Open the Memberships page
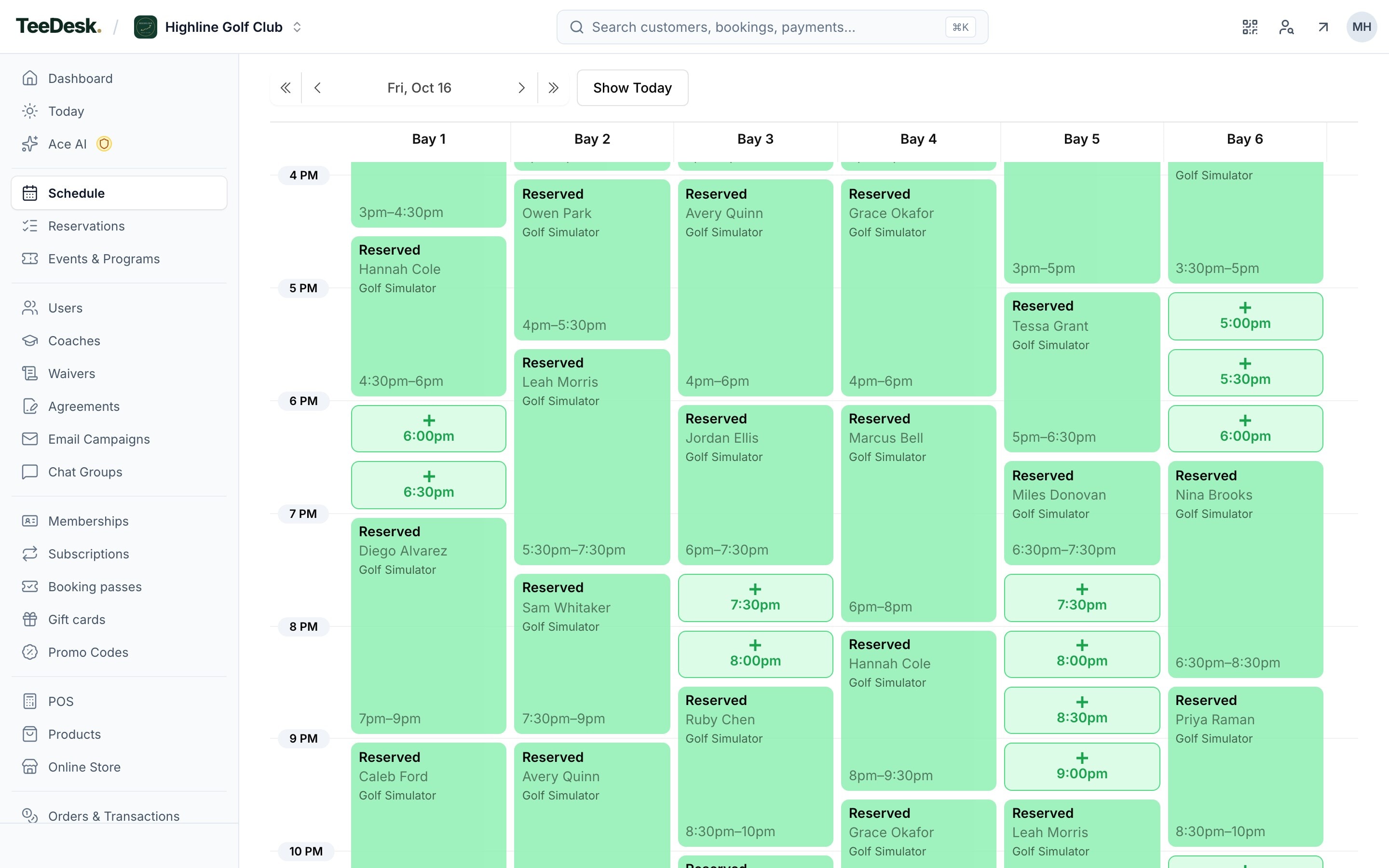1389x868 pixels. coord(119,521)
